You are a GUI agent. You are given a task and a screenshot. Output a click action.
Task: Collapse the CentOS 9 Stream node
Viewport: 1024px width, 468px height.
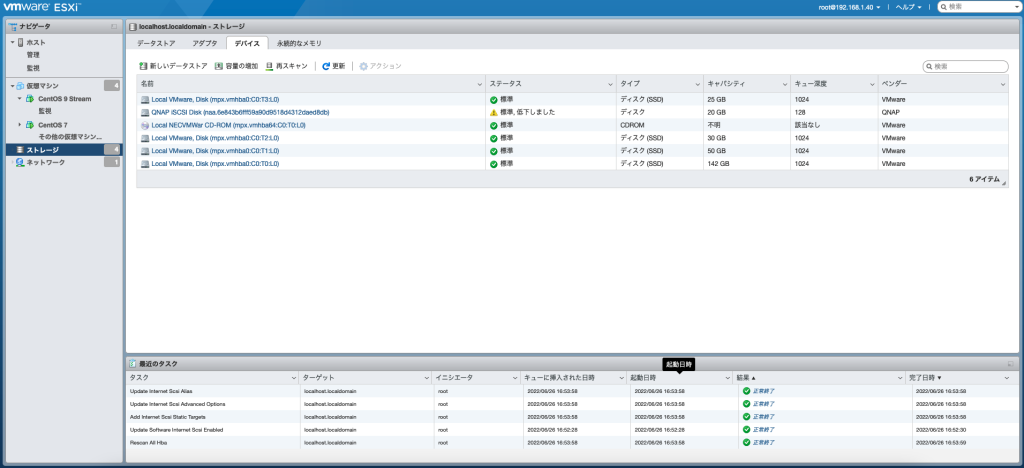coord(20,99)
